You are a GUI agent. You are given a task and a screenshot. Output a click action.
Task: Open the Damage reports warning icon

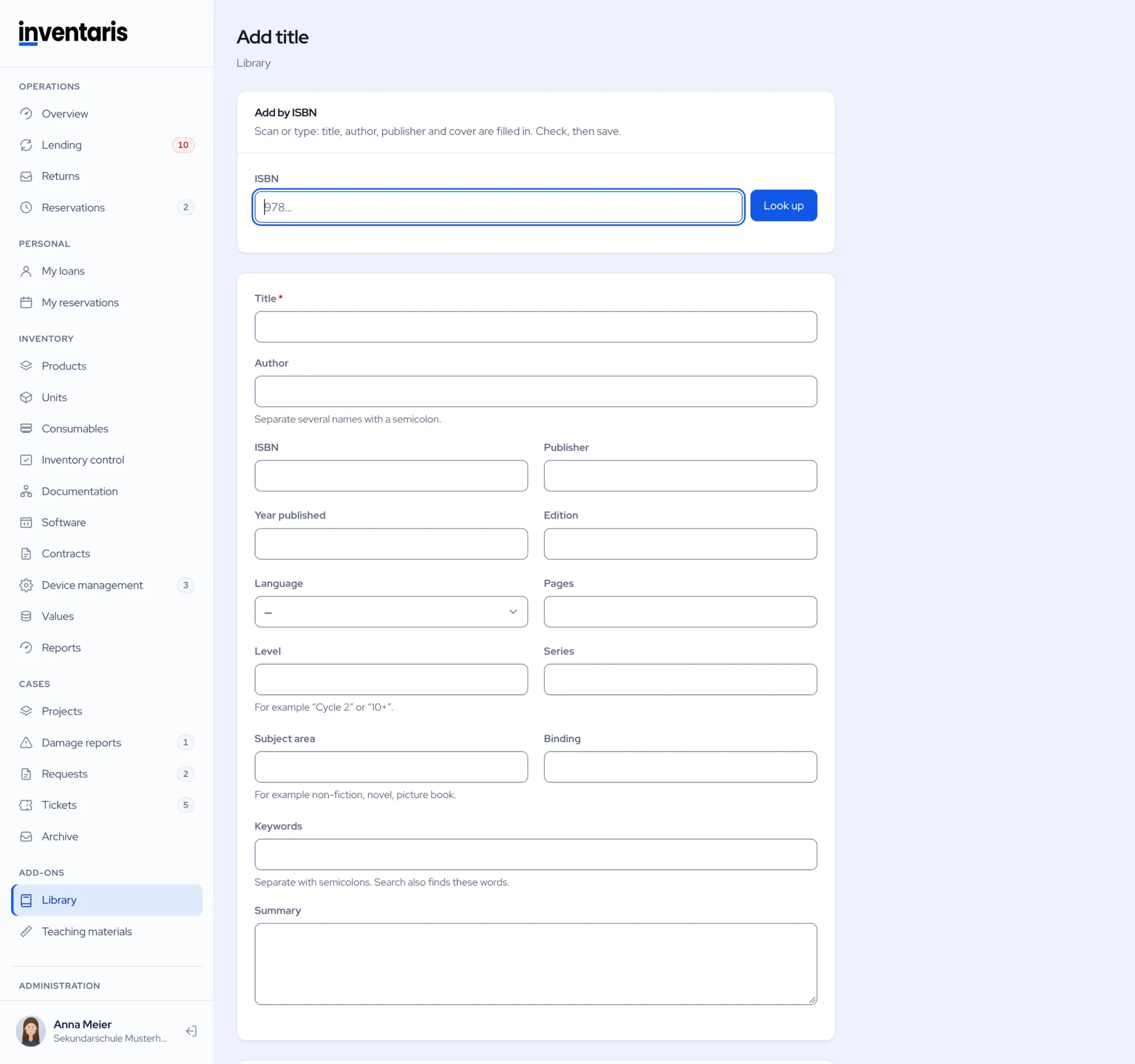click(26, 742)
